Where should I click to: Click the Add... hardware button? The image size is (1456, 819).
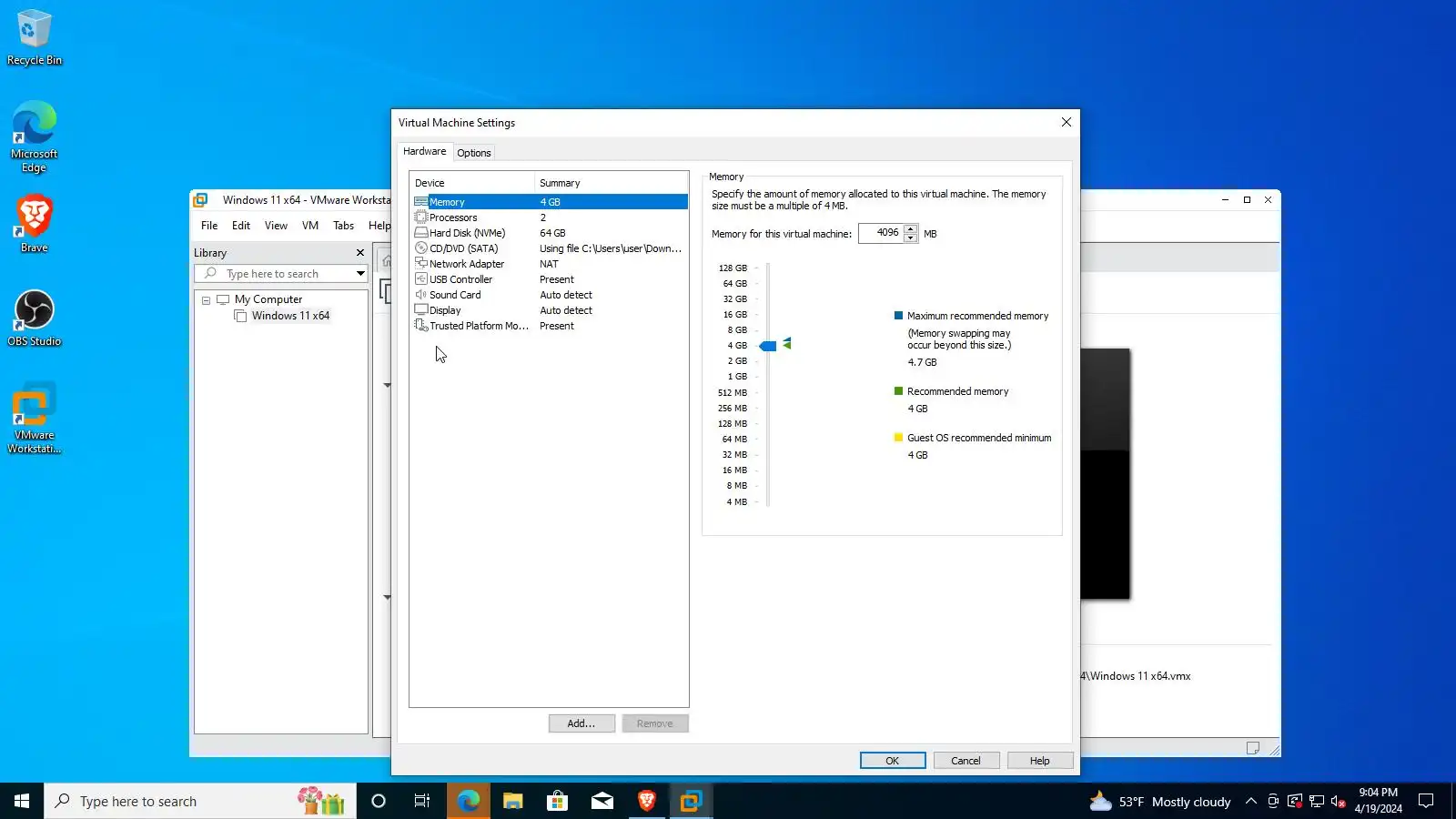coord(581,723)
